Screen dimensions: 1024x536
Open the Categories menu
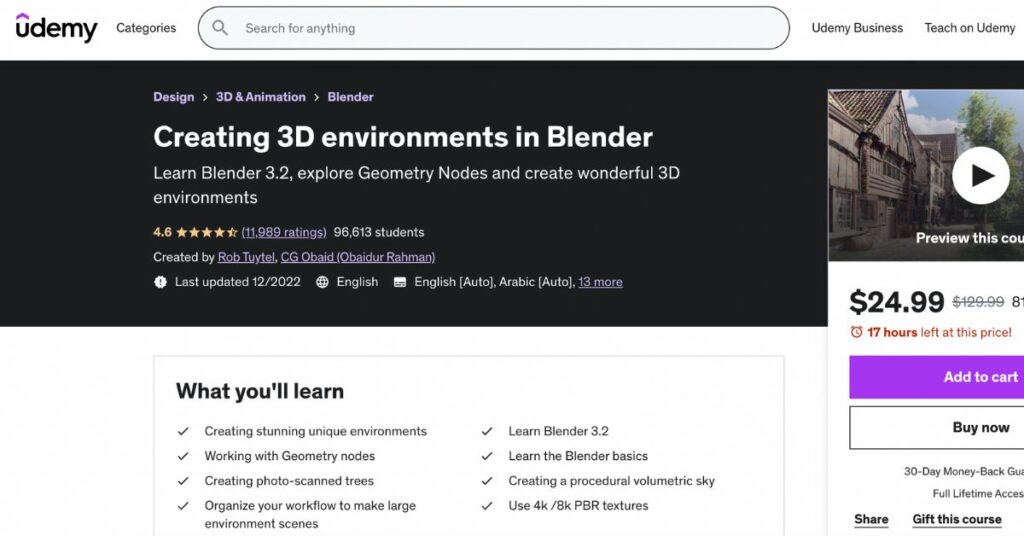[x=146, y=28]
